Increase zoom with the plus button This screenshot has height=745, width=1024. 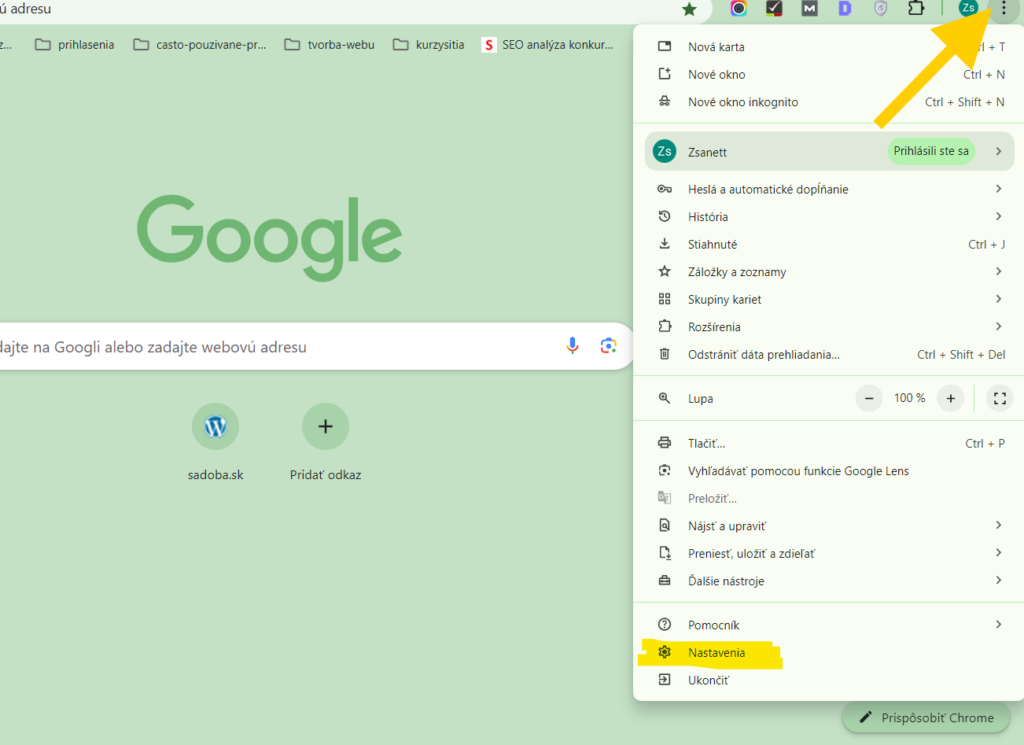tap(950, 398)
